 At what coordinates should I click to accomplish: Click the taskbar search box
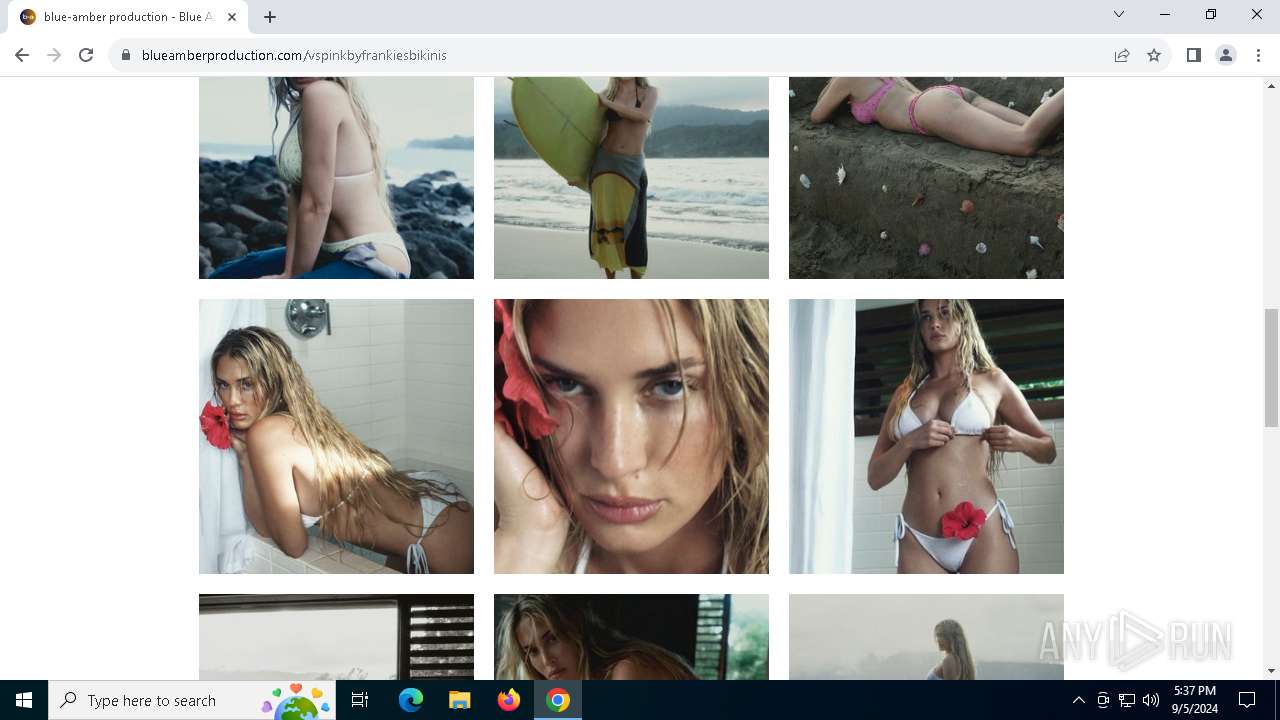194,700
